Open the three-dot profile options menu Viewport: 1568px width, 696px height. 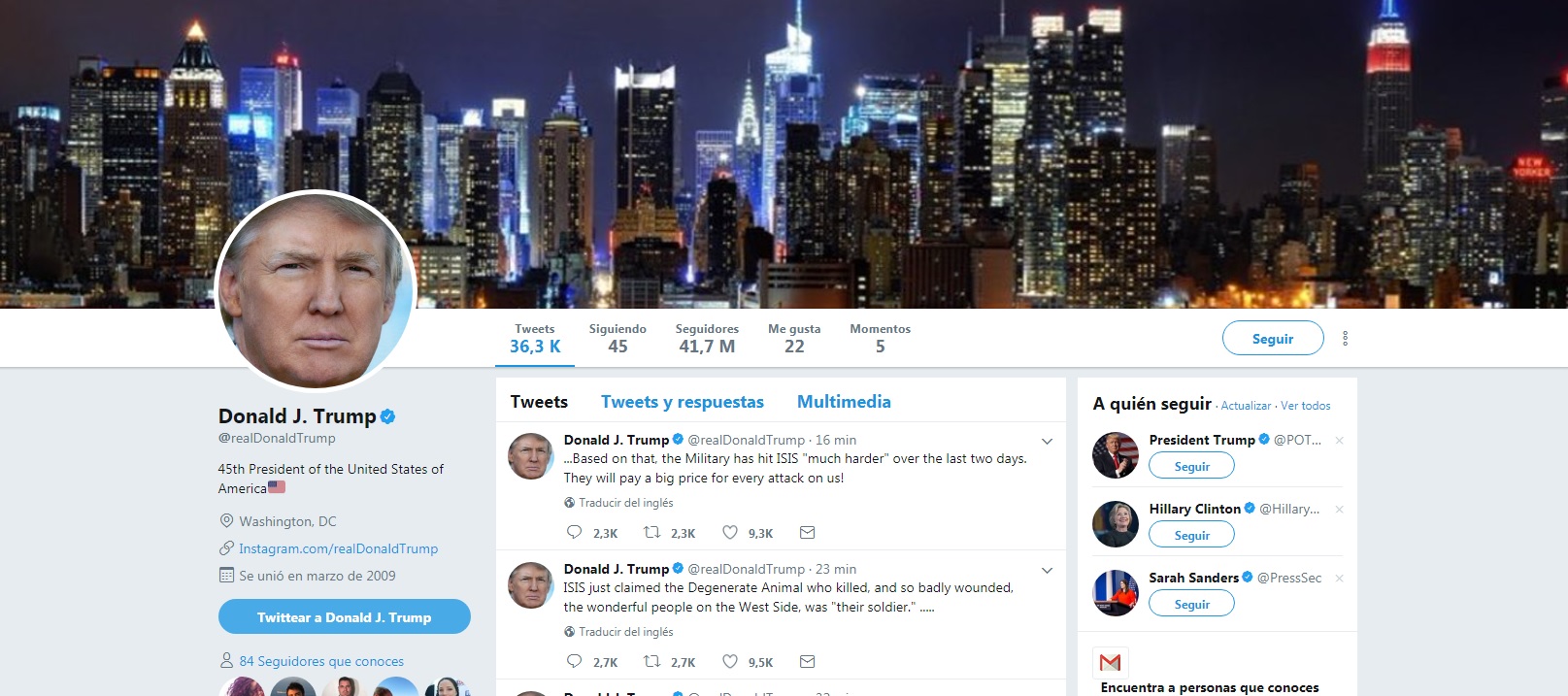[1345, 338]
